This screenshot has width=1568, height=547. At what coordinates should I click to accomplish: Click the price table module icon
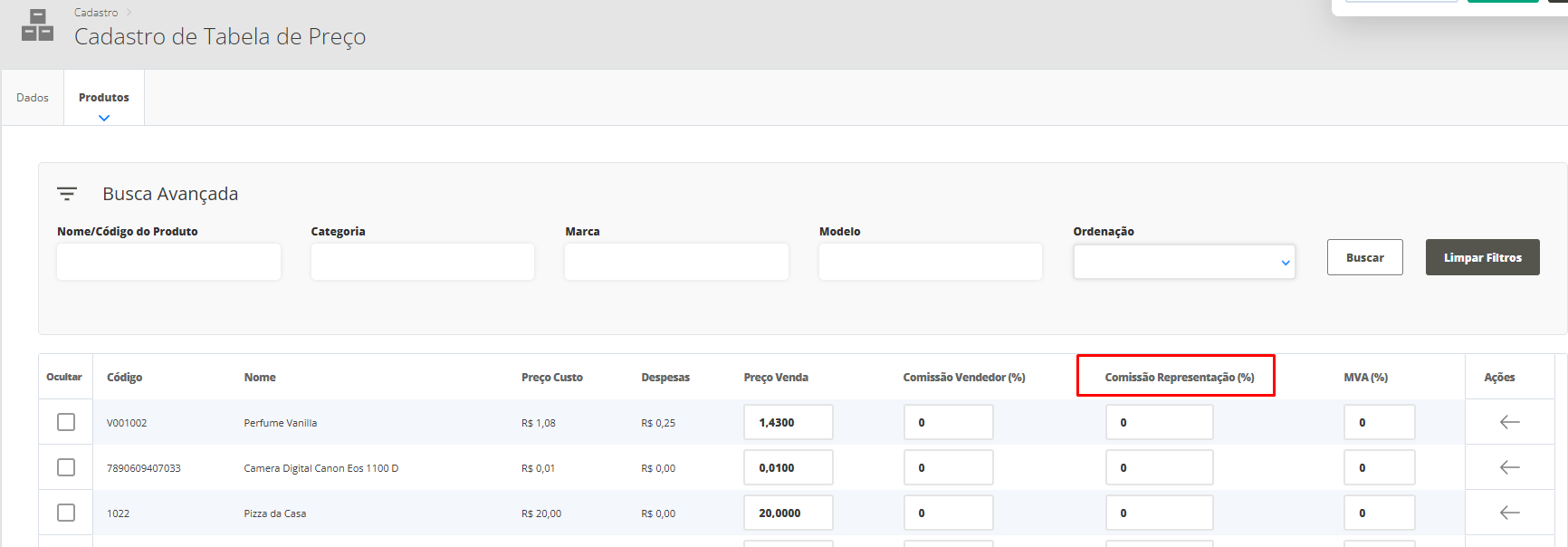(37, 25)
